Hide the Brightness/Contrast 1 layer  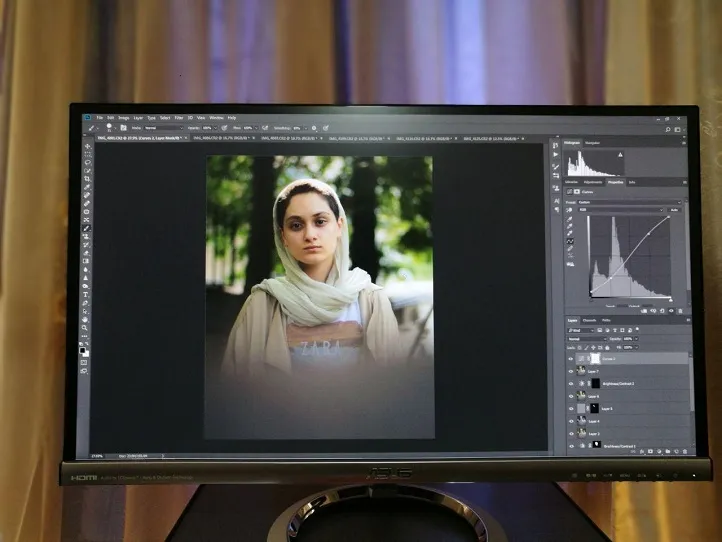[571, 446]
